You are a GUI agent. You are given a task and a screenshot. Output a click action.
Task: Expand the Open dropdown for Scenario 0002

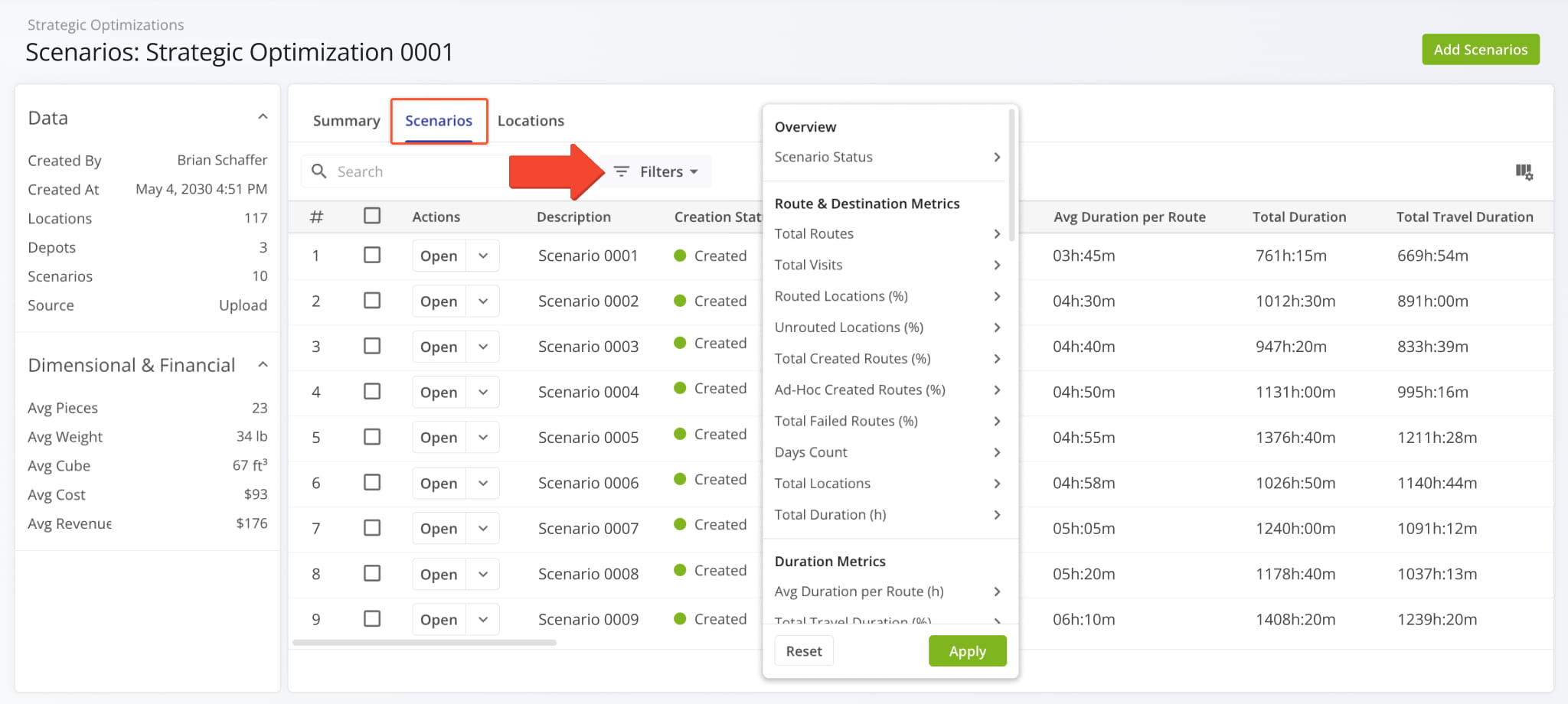point(483,301)
